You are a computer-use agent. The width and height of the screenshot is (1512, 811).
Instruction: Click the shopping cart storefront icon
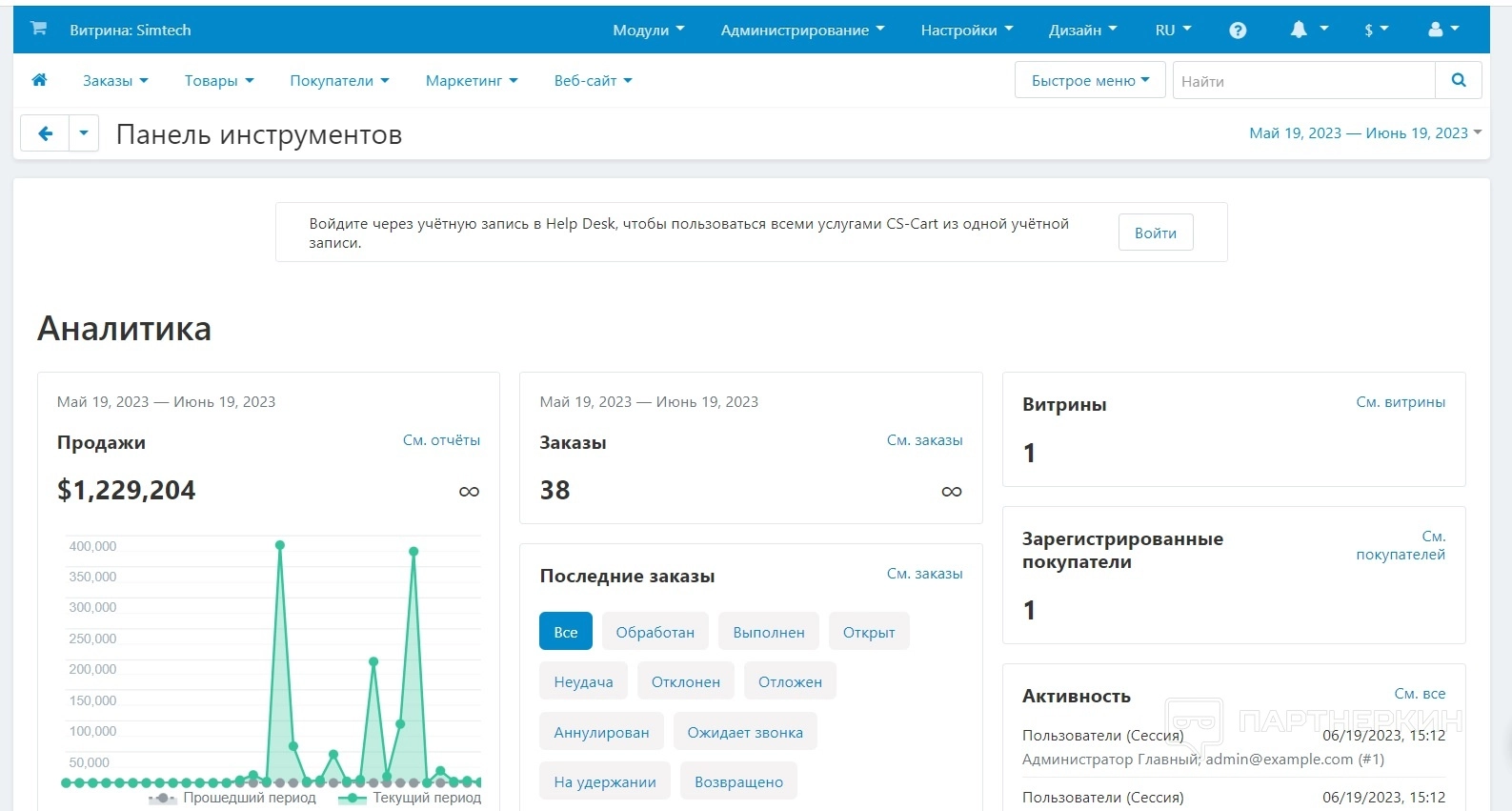tap(38, 29)
